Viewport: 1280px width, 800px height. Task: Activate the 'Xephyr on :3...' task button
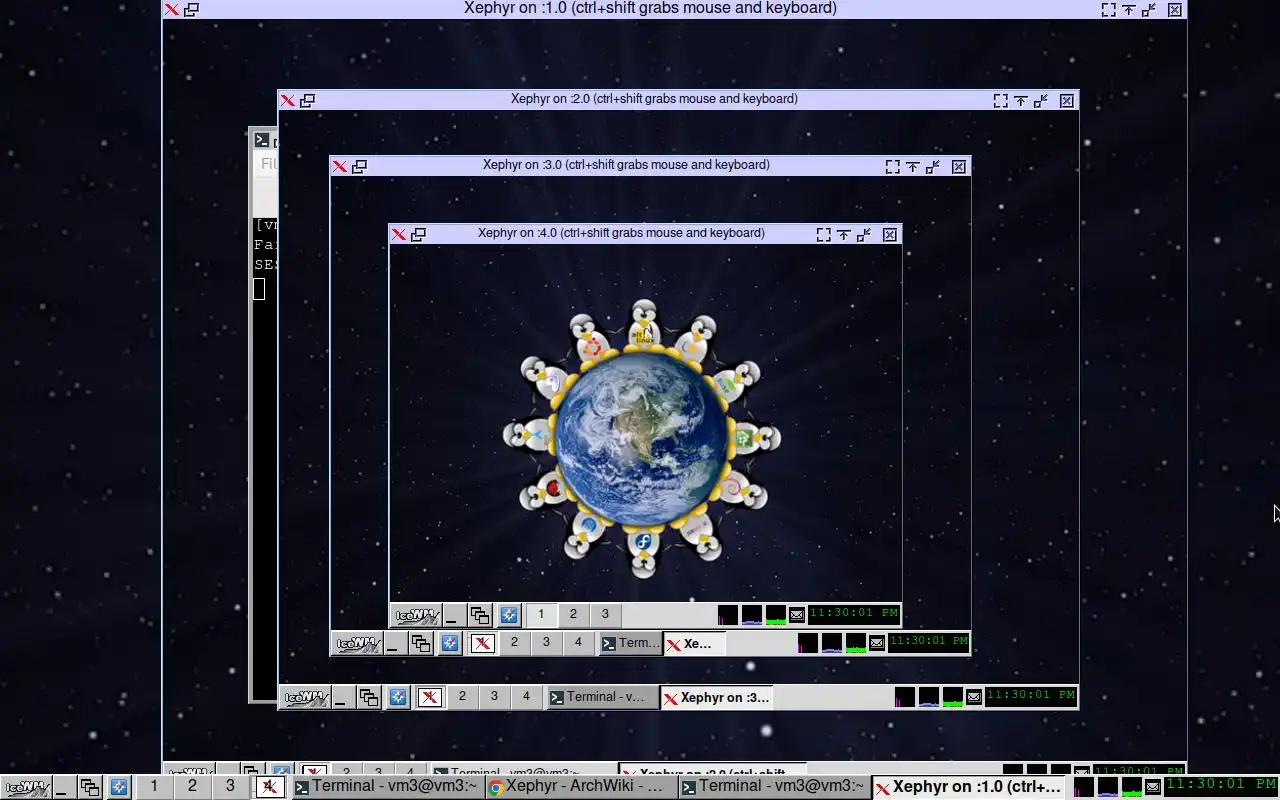[717, 697]
